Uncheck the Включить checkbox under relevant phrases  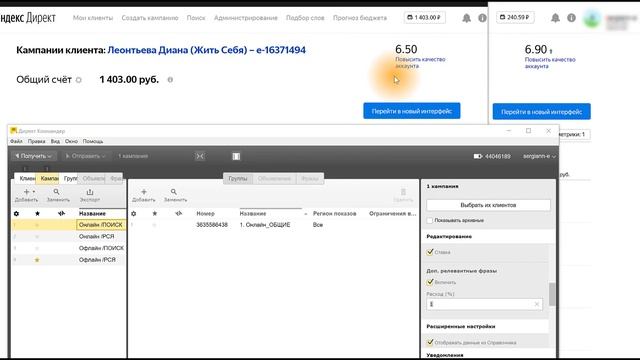[x=430, y=282]
